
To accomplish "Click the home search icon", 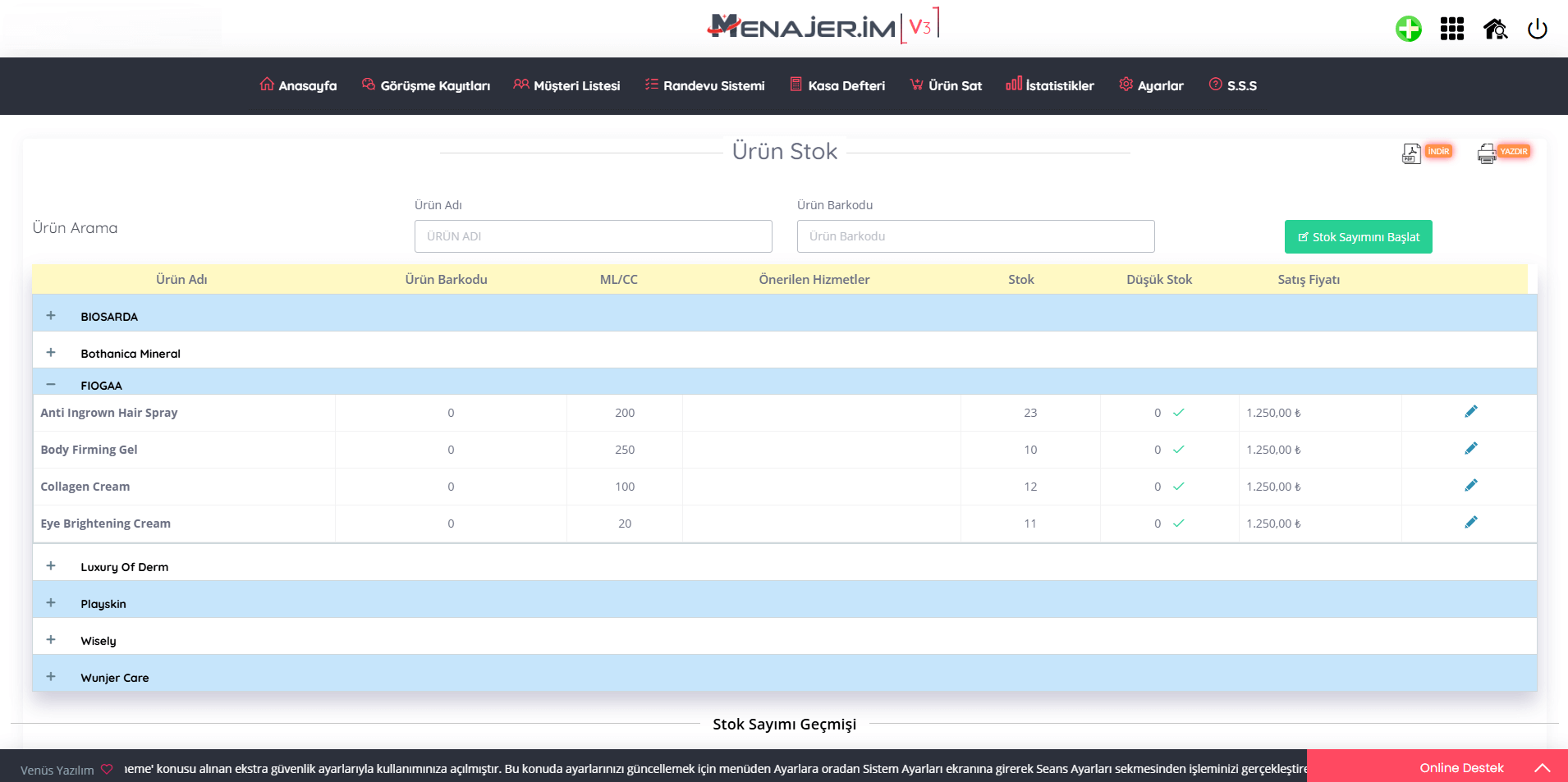I will coord(1495,30).
